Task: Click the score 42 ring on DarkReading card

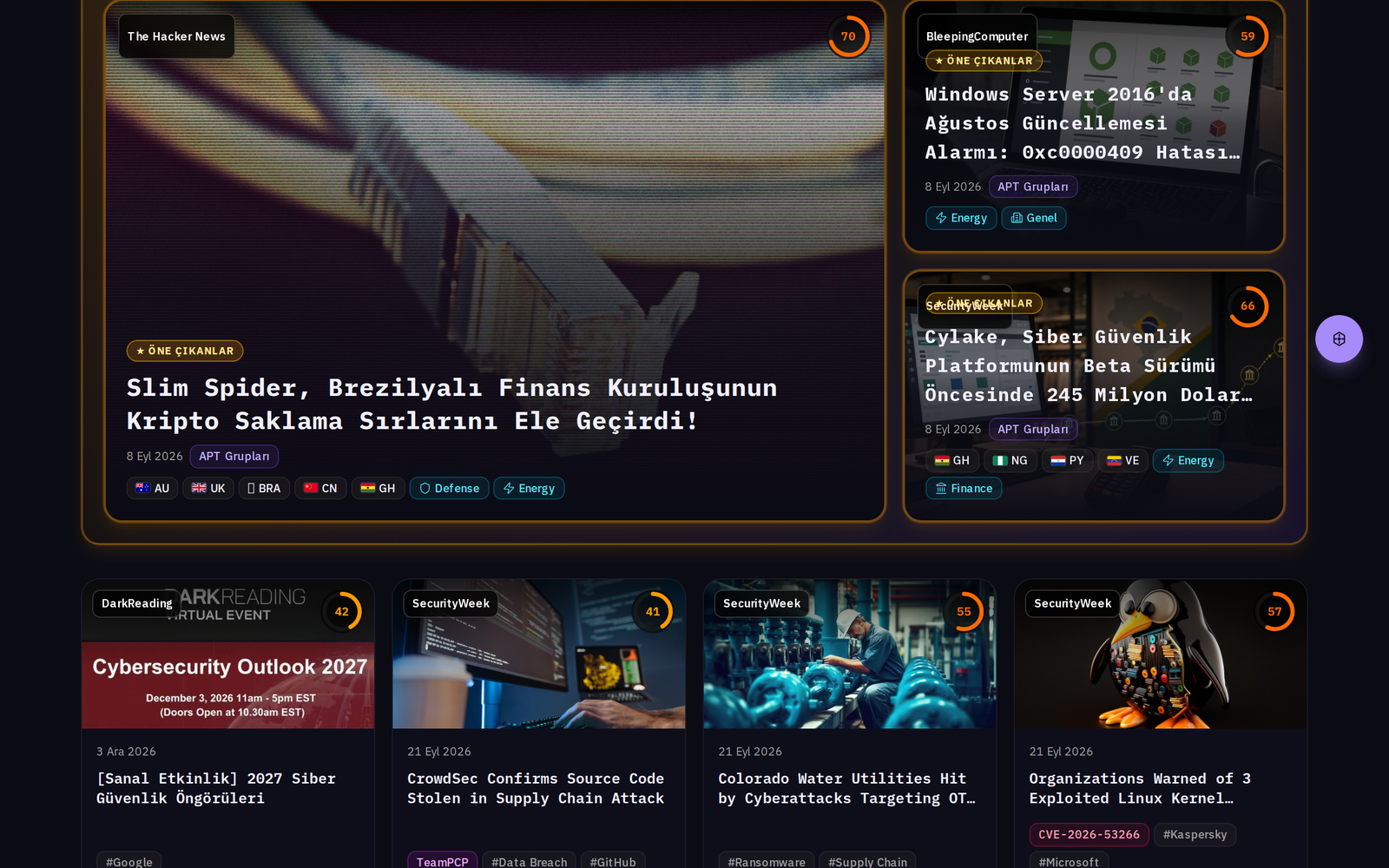Action: [342, 612]
